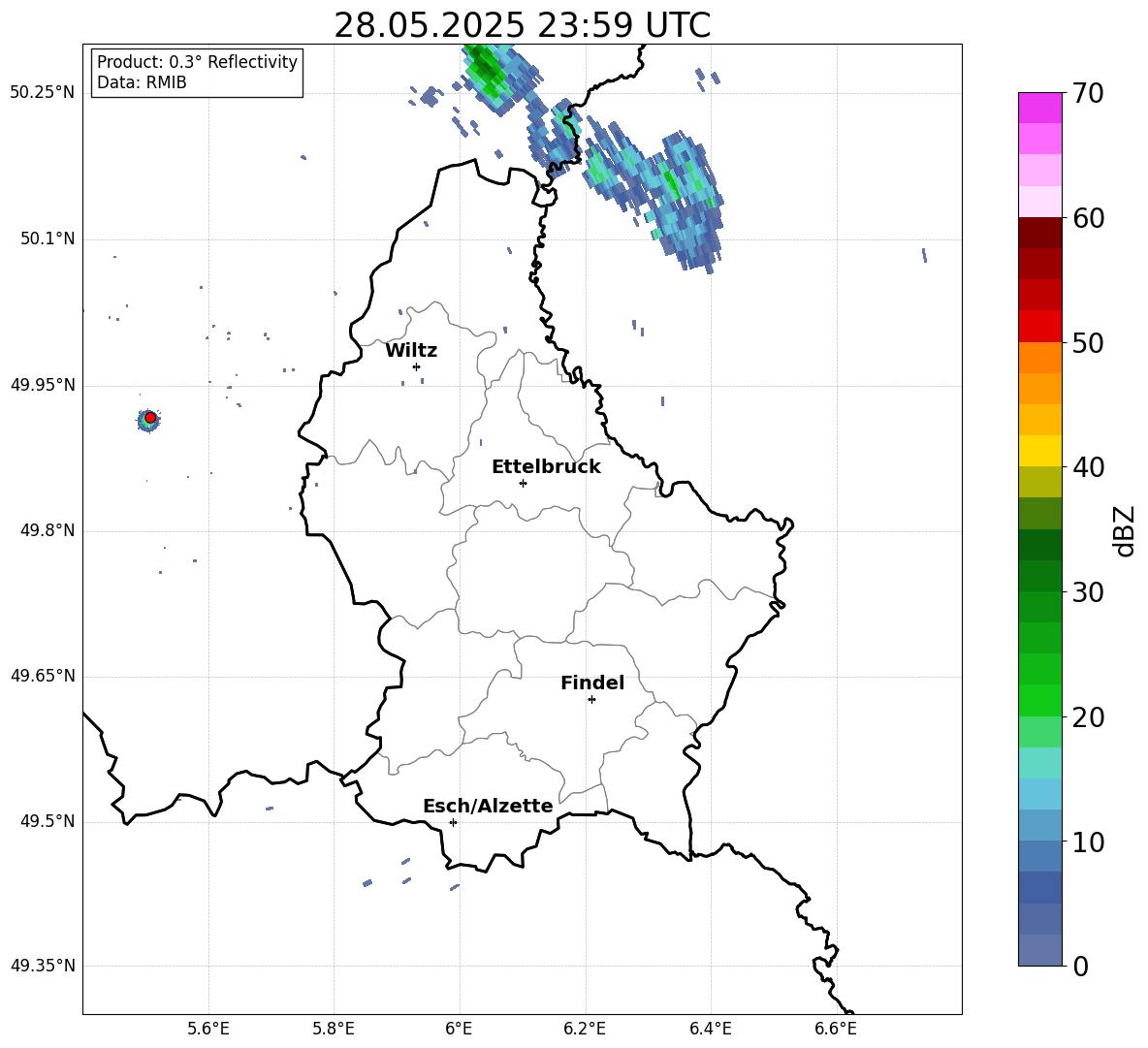This screenshot has width=1148, height=1048.
Task: Click the 49.35°N latitude label
Action: 43,966
